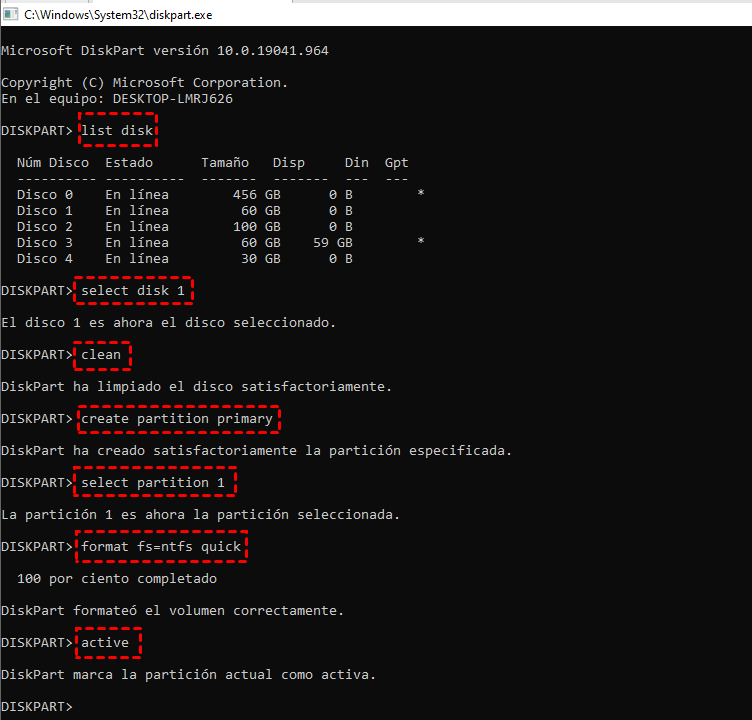Click the 'clean' command text
Viewport: 752px width, 720px height.
(101, 354)
